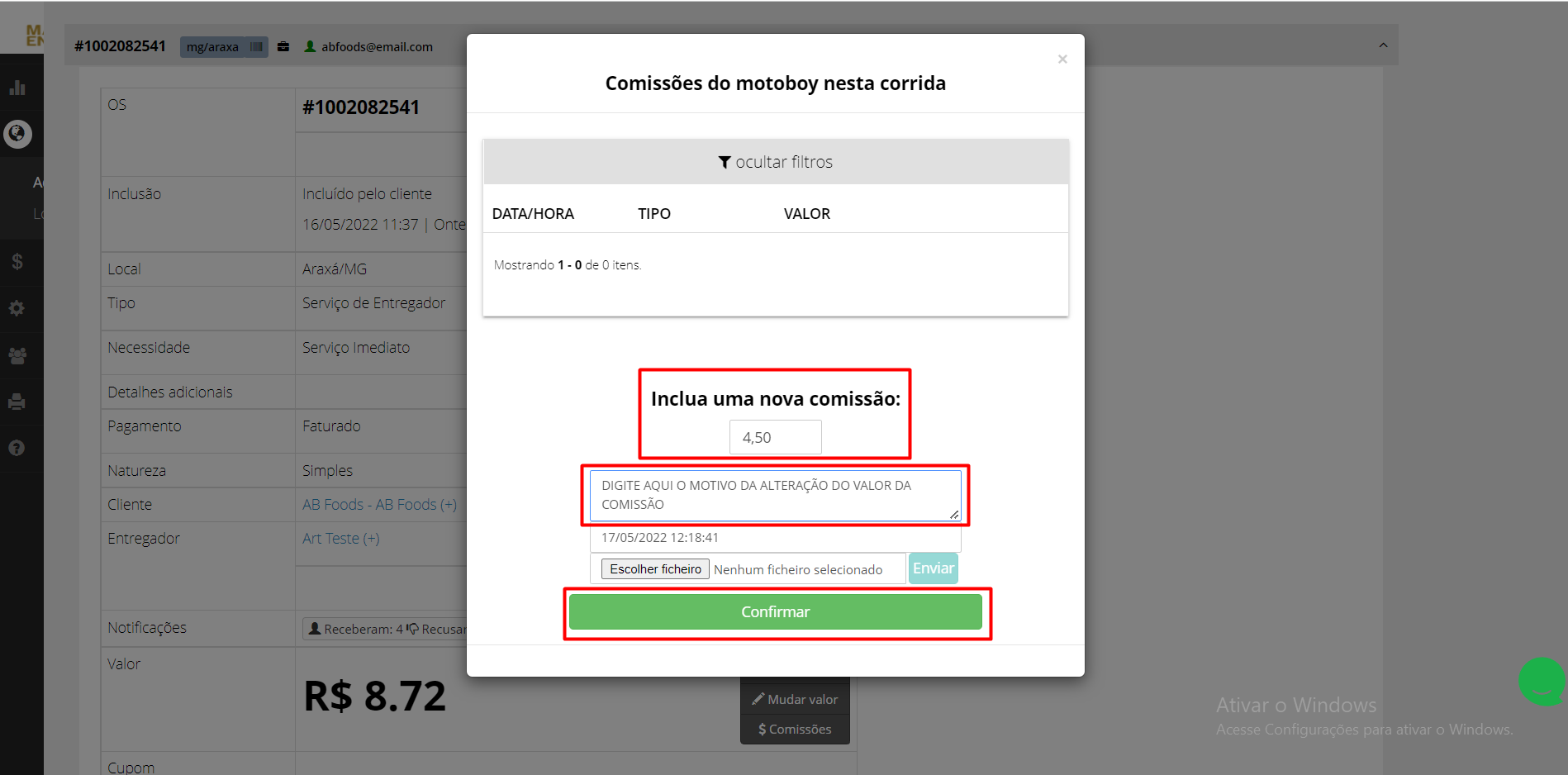
Task: Click the printer icon in sidebar
Action: pos(17,402)
